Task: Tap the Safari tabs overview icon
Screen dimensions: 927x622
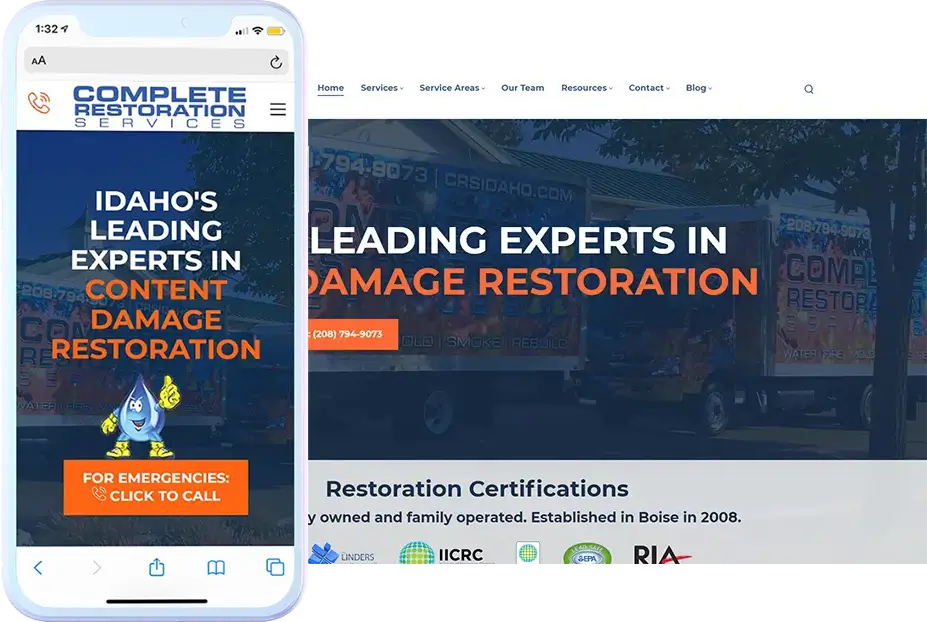Action: coord(274,567)
